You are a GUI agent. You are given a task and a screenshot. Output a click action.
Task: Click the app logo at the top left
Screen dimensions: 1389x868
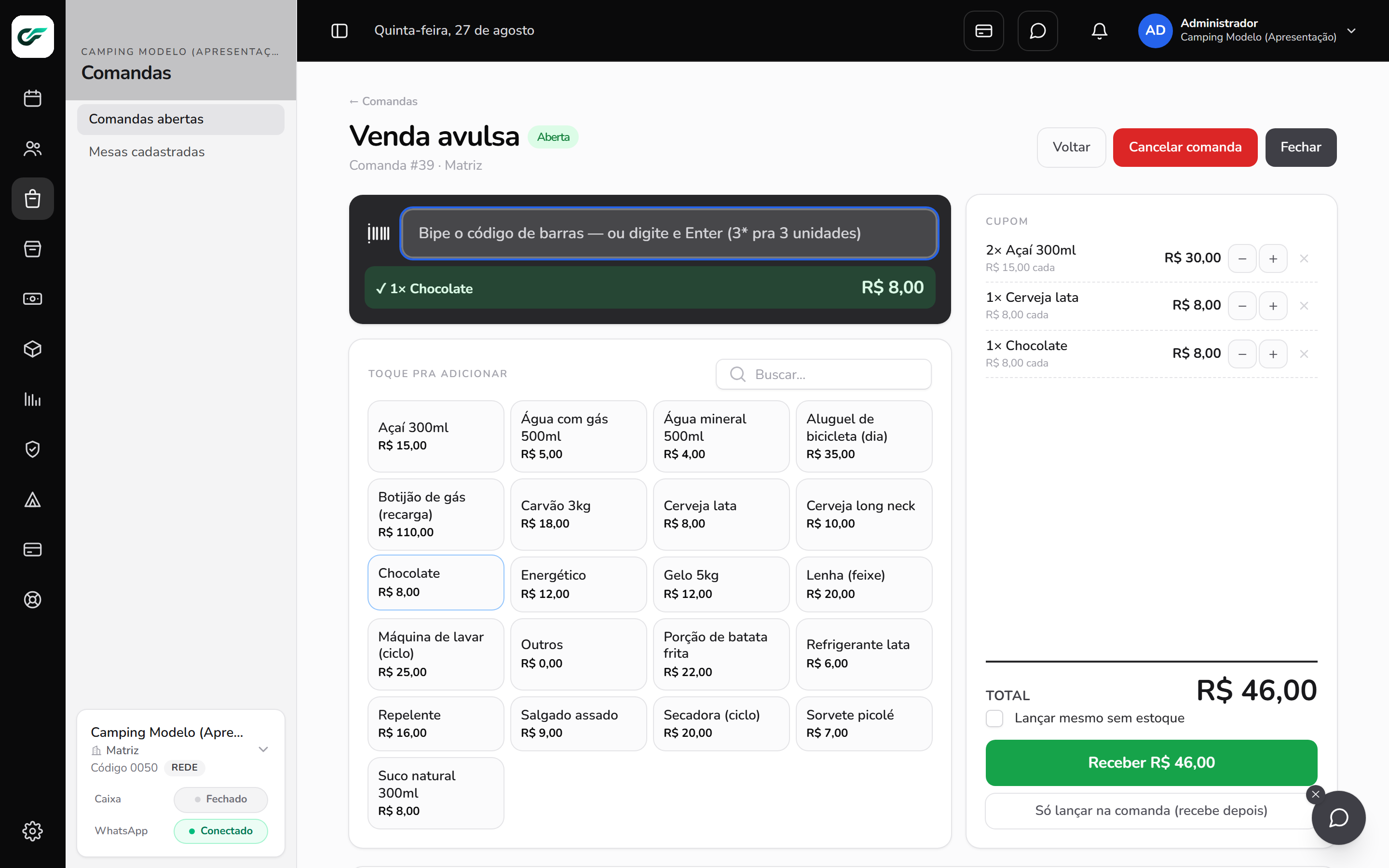[x=33, y=37]
